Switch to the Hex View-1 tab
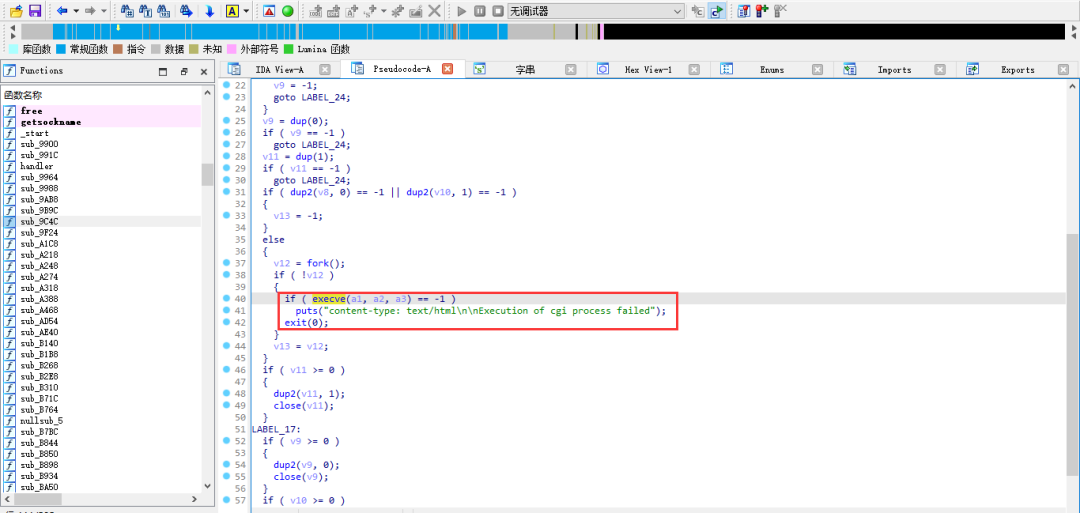1080x513 pixels. [648, 70]
